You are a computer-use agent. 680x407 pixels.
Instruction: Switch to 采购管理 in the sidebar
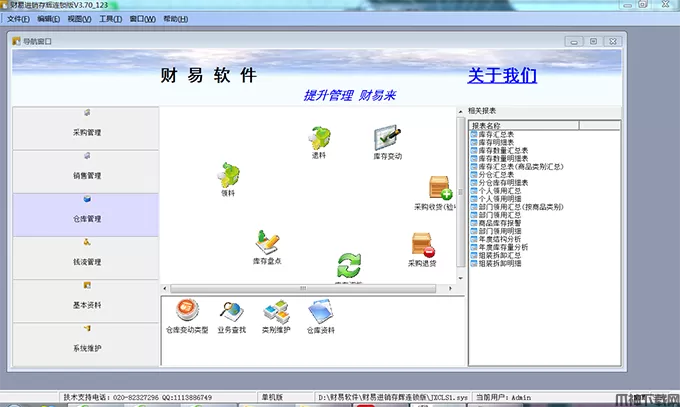(86, 128)
